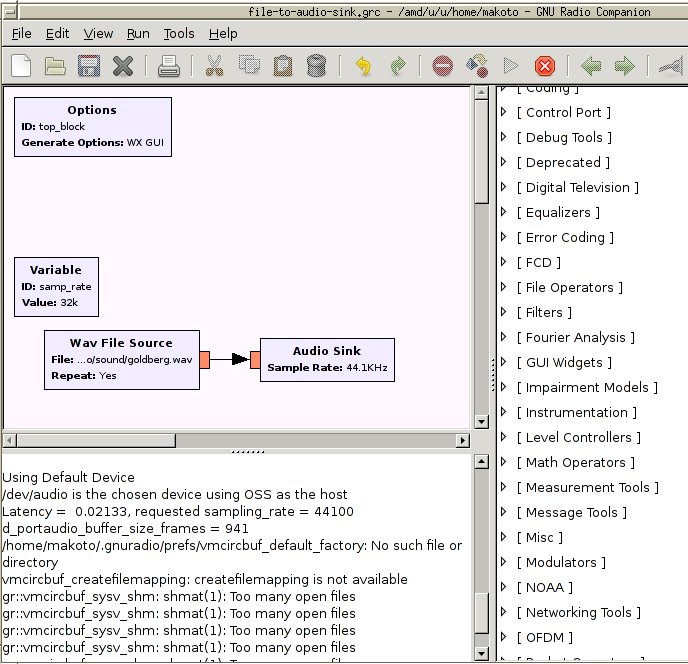688x664 pixels.
Task: Click the Copy icon in toolbar
Action: [249, 65]
